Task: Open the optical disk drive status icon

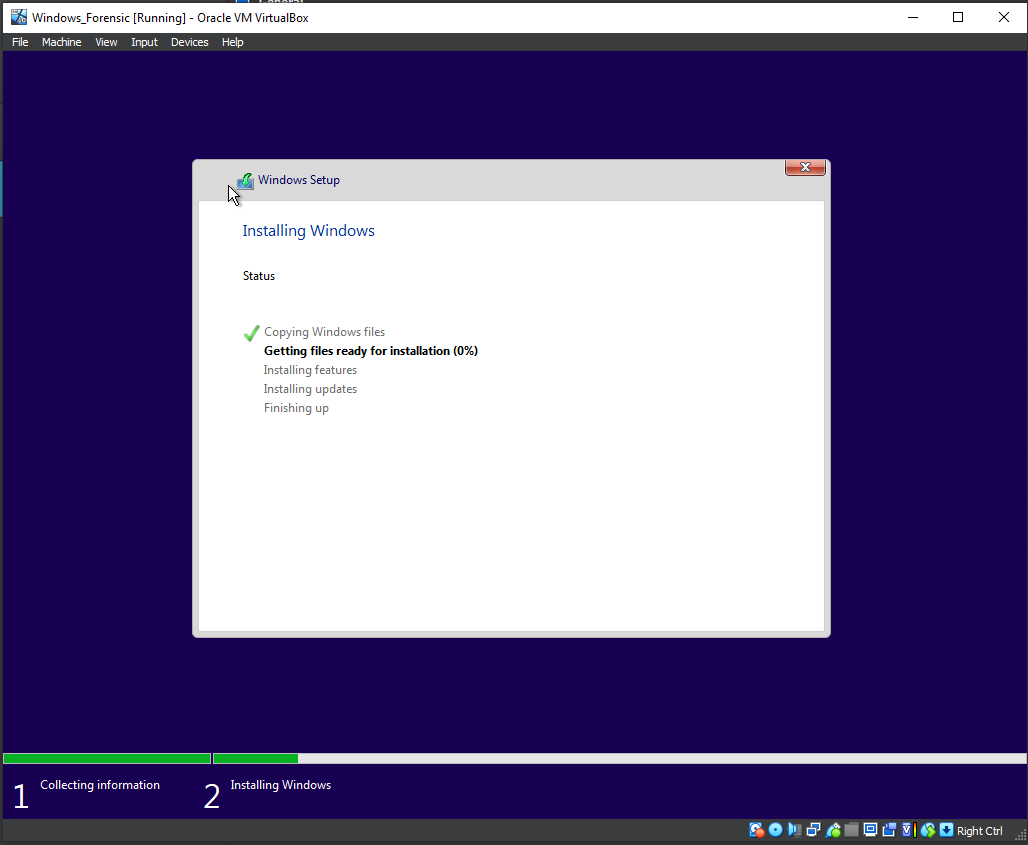Action: pos(775,830)
